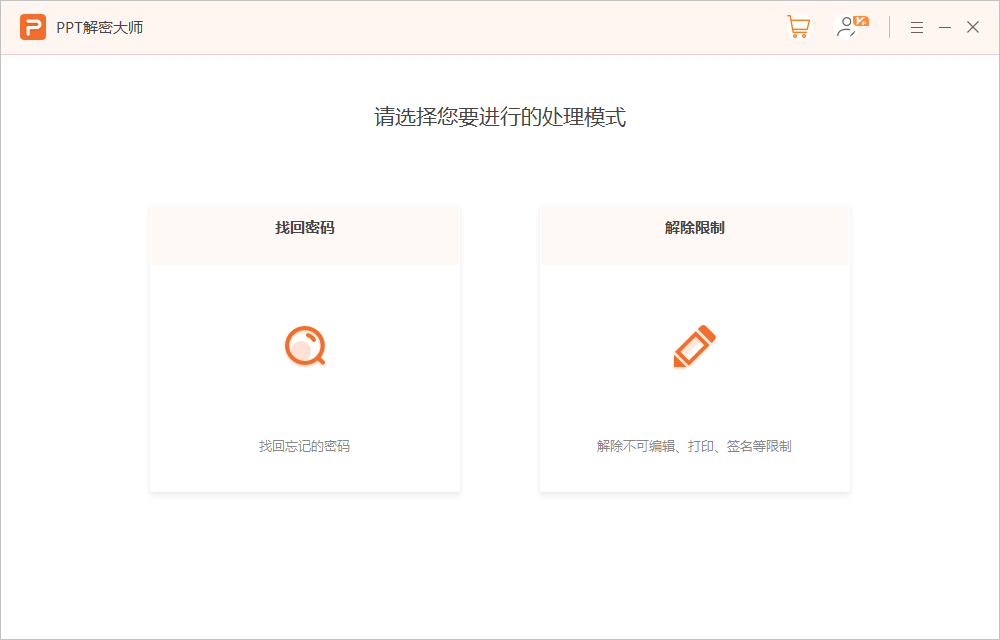1000x640 pixels.
Task: Open the user account VIP icon
Action: (x=851, y=27)
